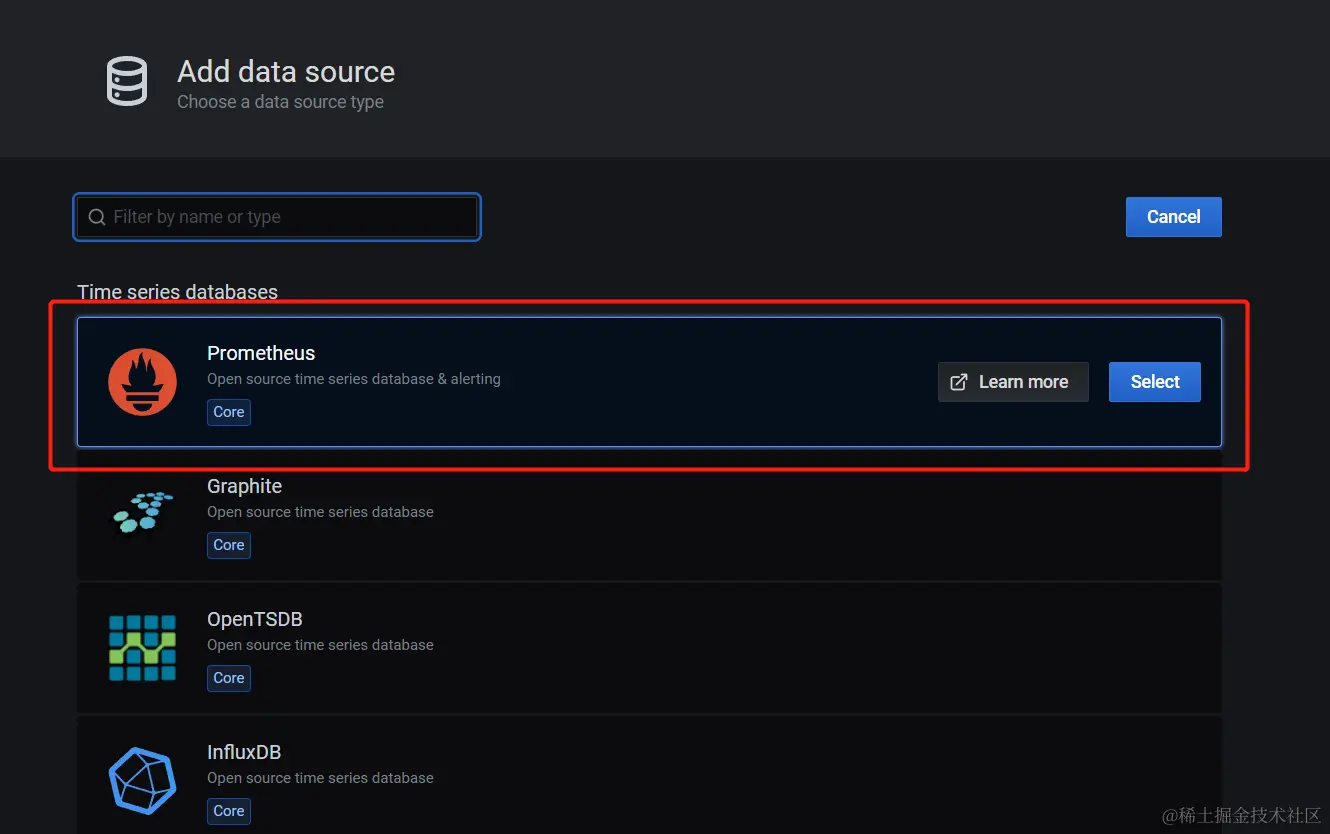Click the Prometheus flame logo icon

pyautogui.click(x=142, y=382)
